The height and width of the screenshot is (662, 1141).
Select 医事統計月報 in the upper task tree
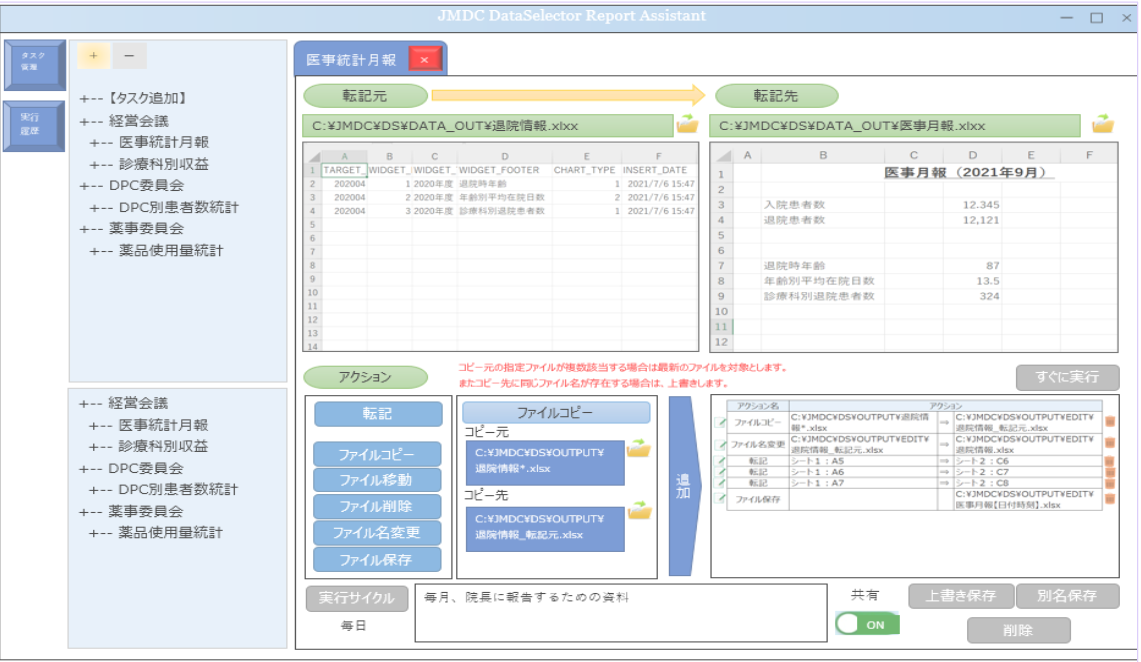pos(149,143)
